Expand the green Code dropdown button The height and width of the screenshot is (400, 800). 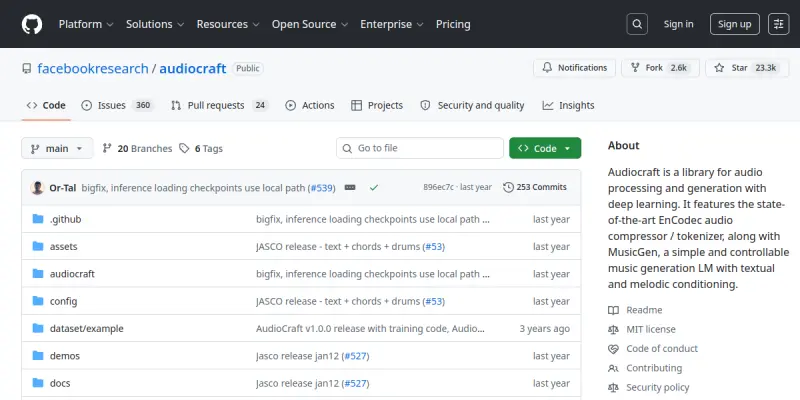tap(545, 148)
